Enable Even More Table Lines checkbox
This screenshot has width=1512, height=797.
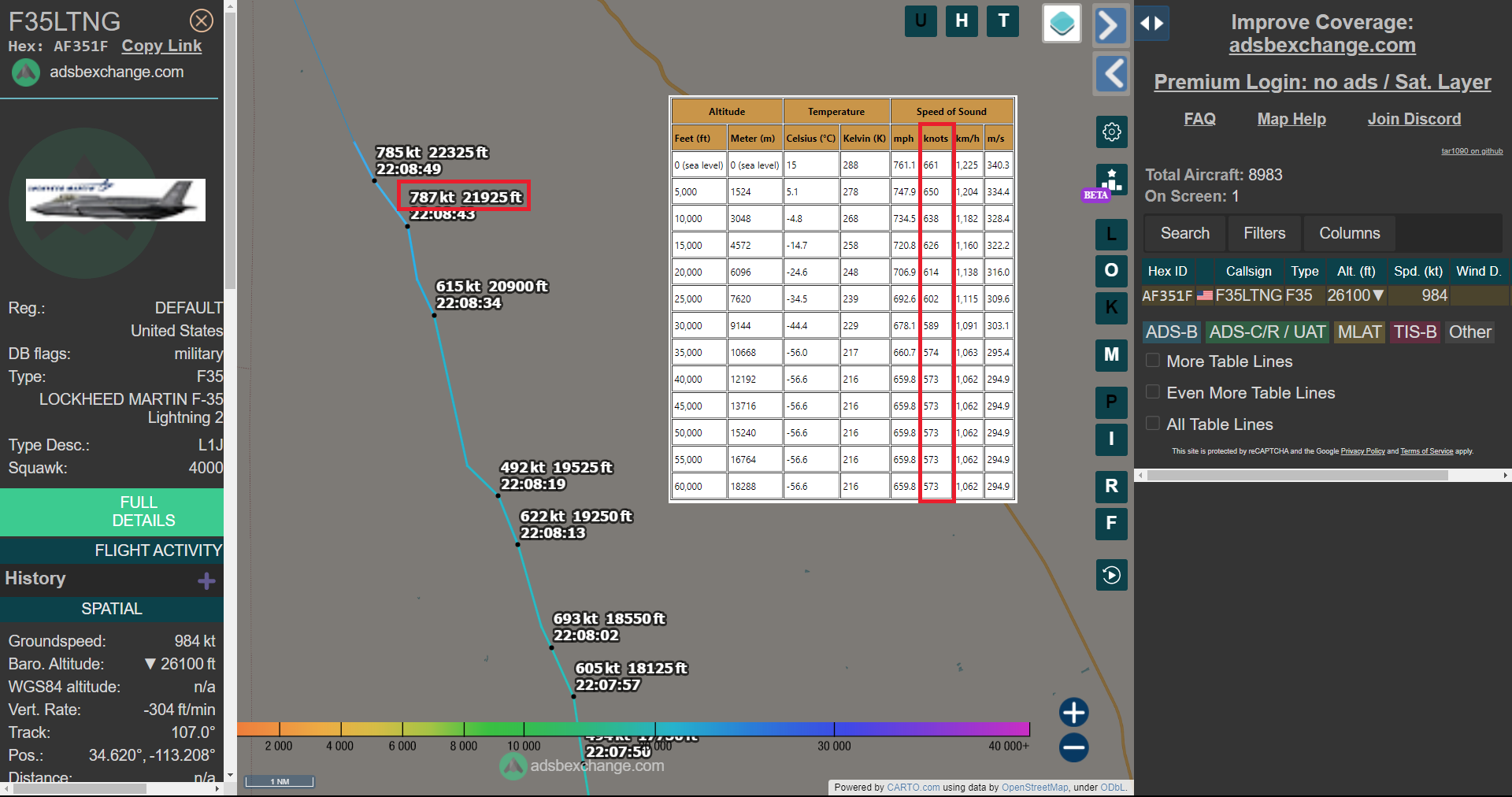point(1152,392)
